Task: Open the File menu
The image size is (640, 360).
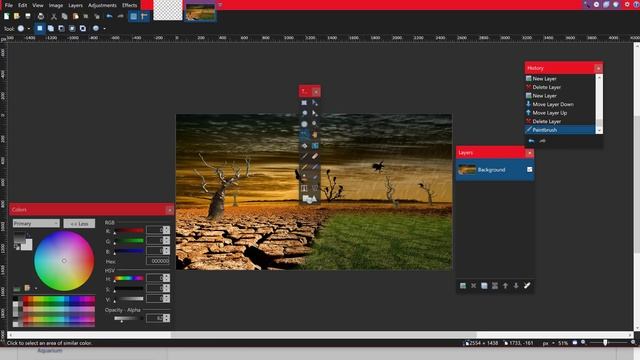Action: (9, 5)
